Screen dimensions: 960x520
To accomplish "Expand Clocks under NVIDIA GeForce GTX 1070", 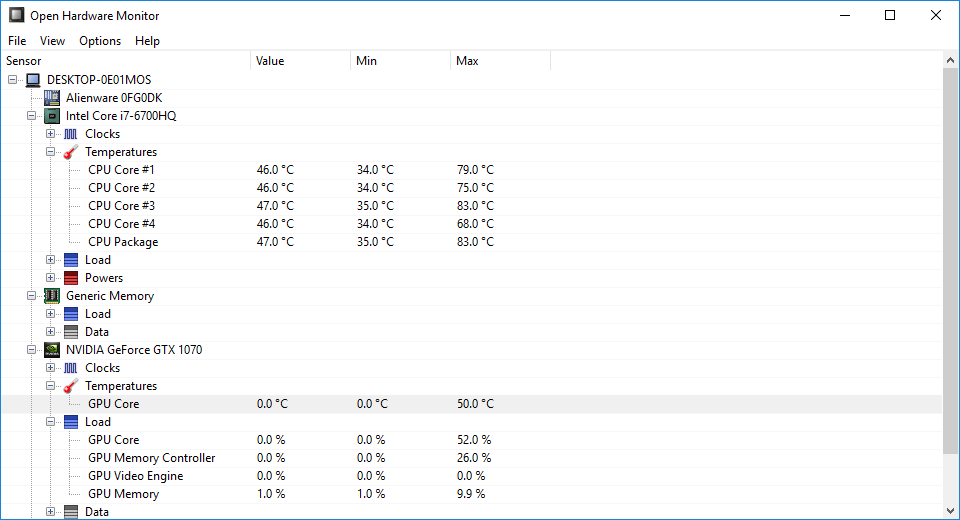I will pos(51,368).
